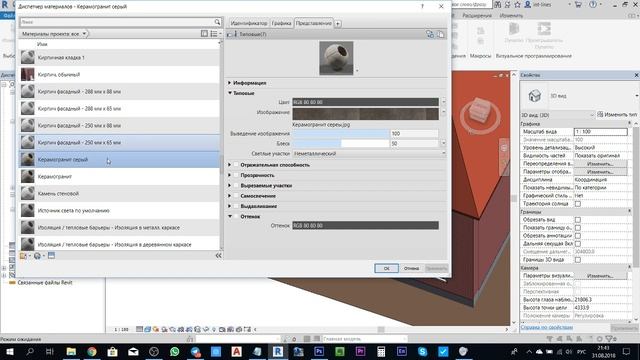Screen dimensions: 640x360
Task: Toggle the library panel view icon
Action: tap(204, 34)
